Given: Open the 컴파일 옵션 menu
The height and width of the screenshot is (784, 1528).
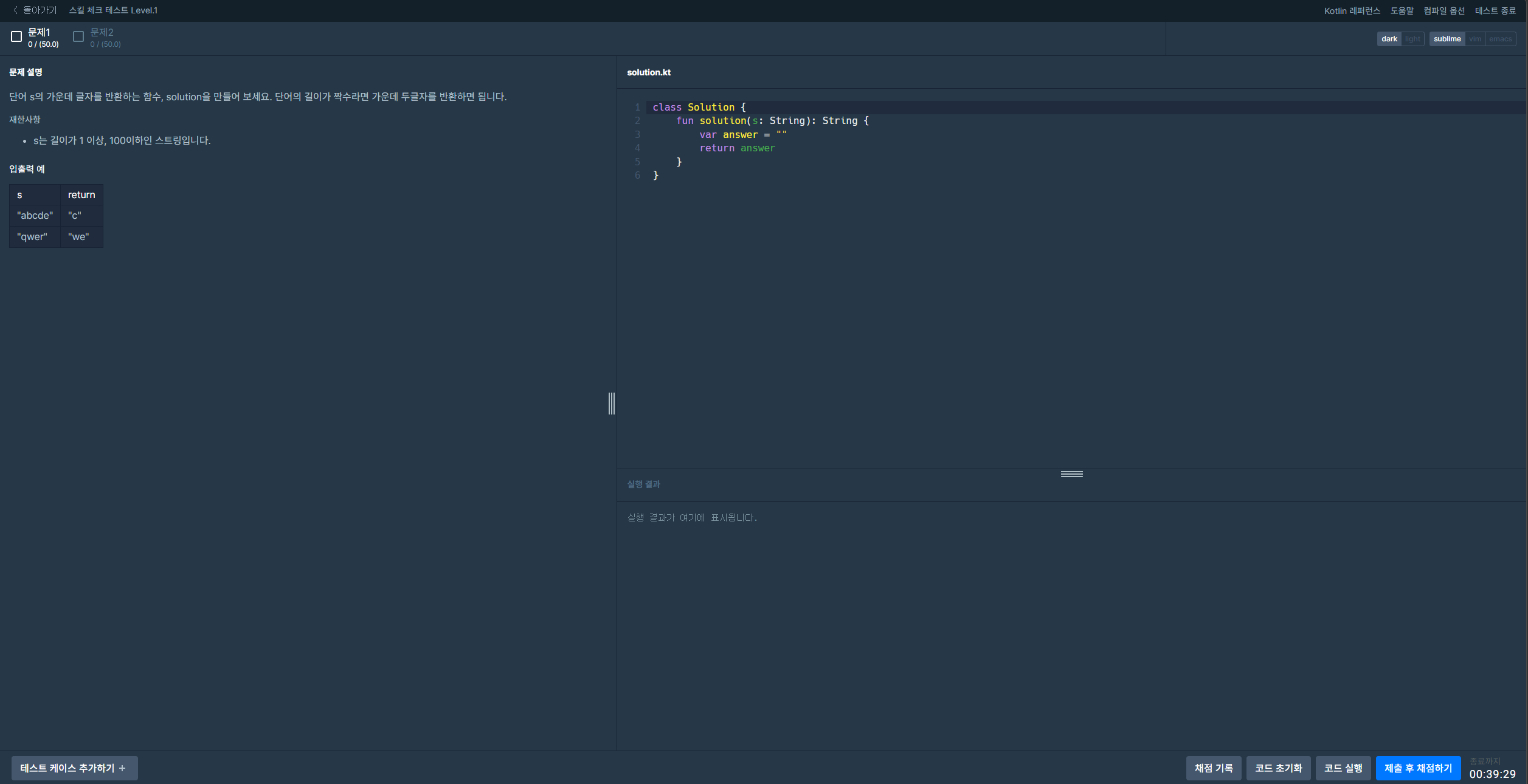Looking at the screenshot, I should pos(1443,11).
